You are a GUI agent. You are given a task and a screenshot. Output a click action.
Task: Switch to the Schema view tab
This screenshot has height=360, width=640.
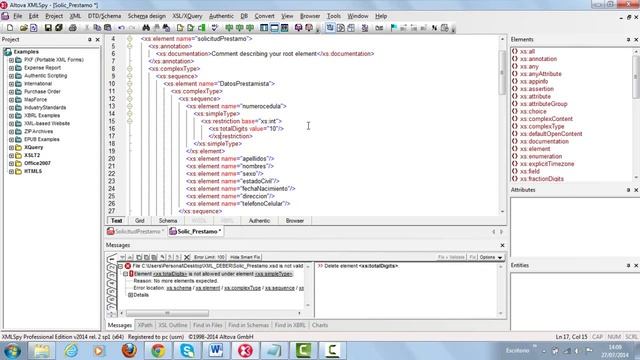pos(168,220)
